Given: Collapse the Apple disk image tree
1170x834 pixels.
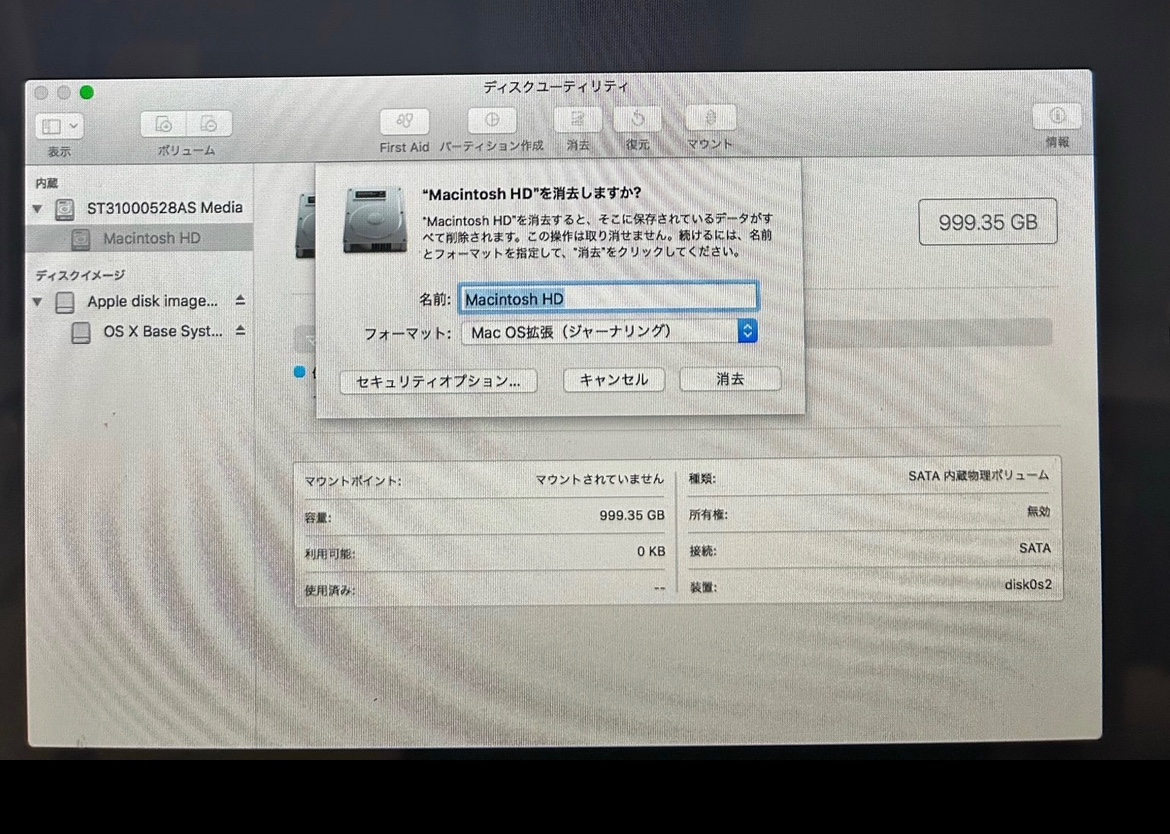Looking at the screenshot, I should pos(37,302).
